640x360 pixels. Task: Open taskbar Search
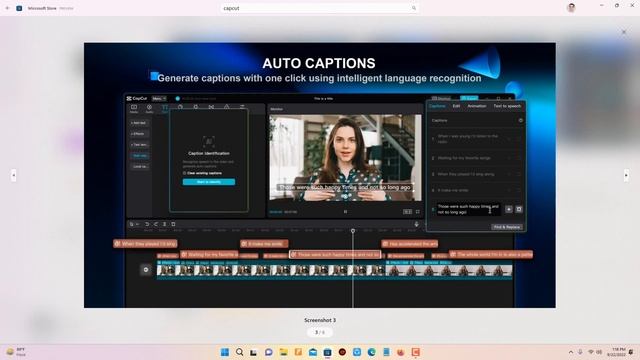[x=240, y=352]
